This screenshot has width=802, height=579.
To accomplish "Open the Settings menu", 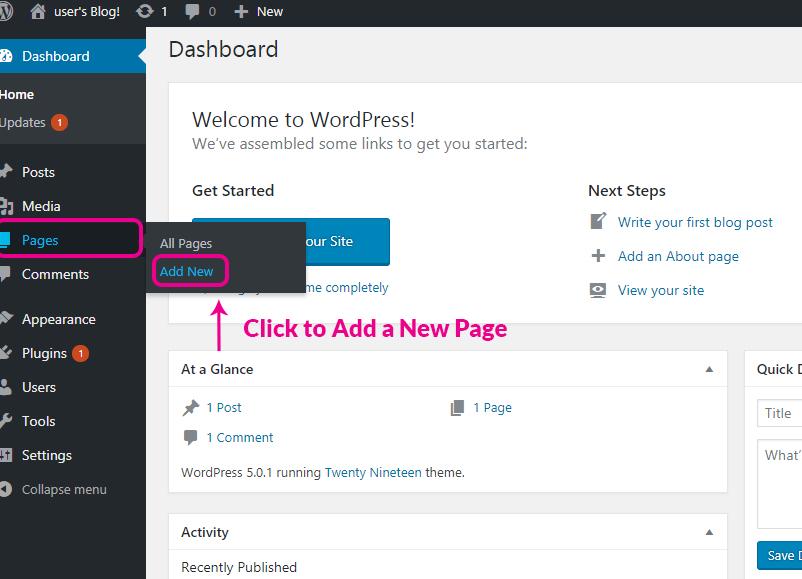I will tap(73, 455).
